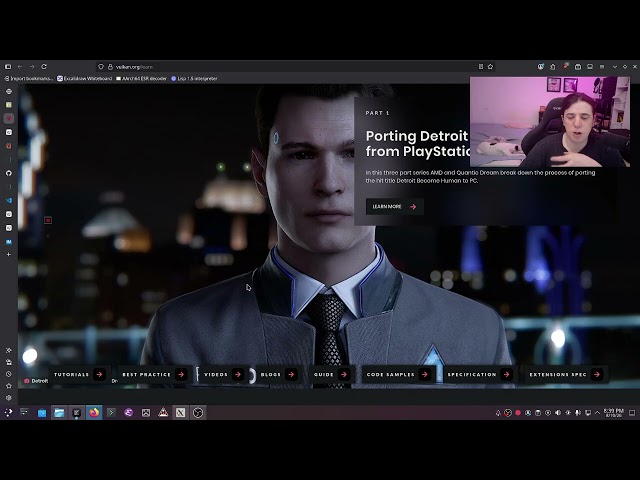Go back to previous page
Viewport: 640px width, 480px height.
[x=20, y=67]
